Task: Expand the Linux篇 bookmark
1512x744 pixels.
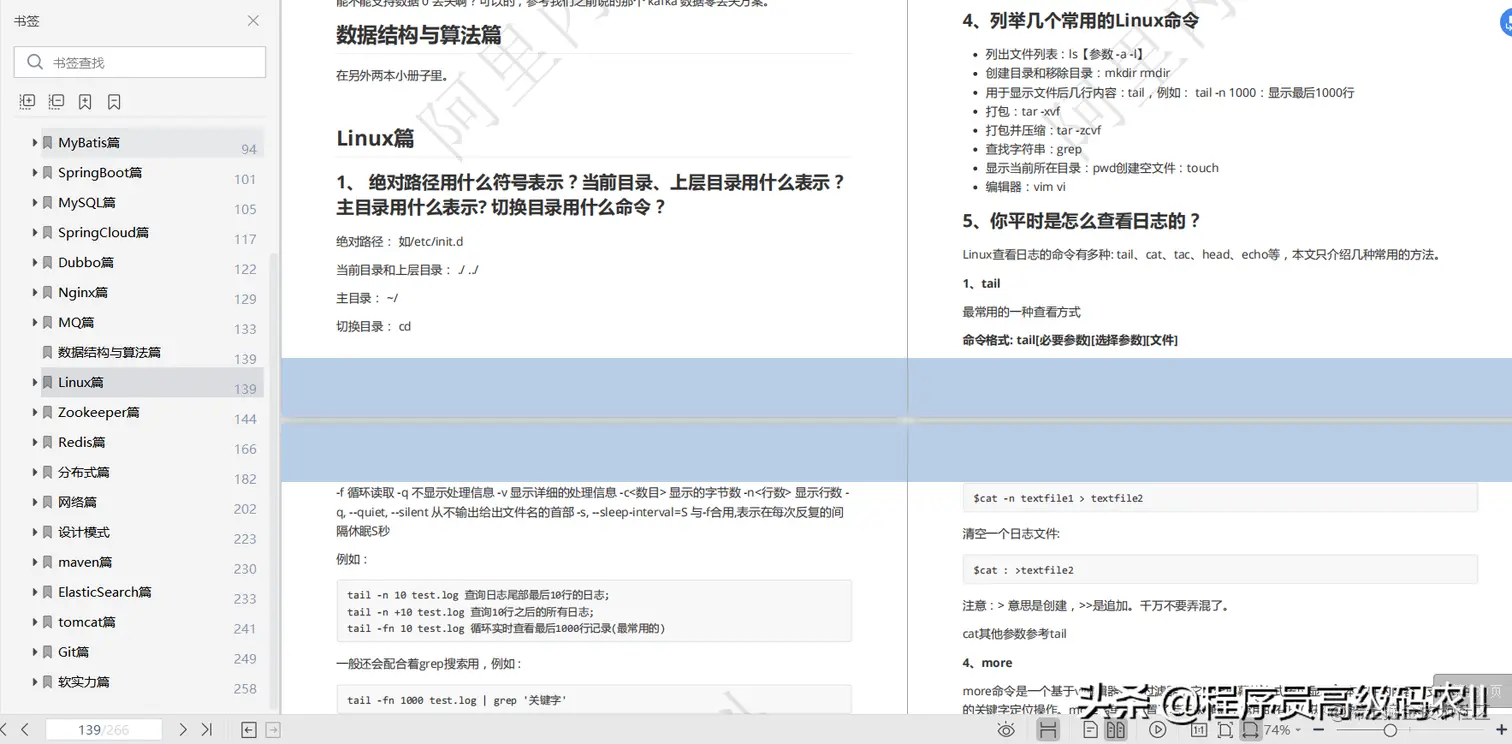Action: pyautogui.click(x=35, y=383)
